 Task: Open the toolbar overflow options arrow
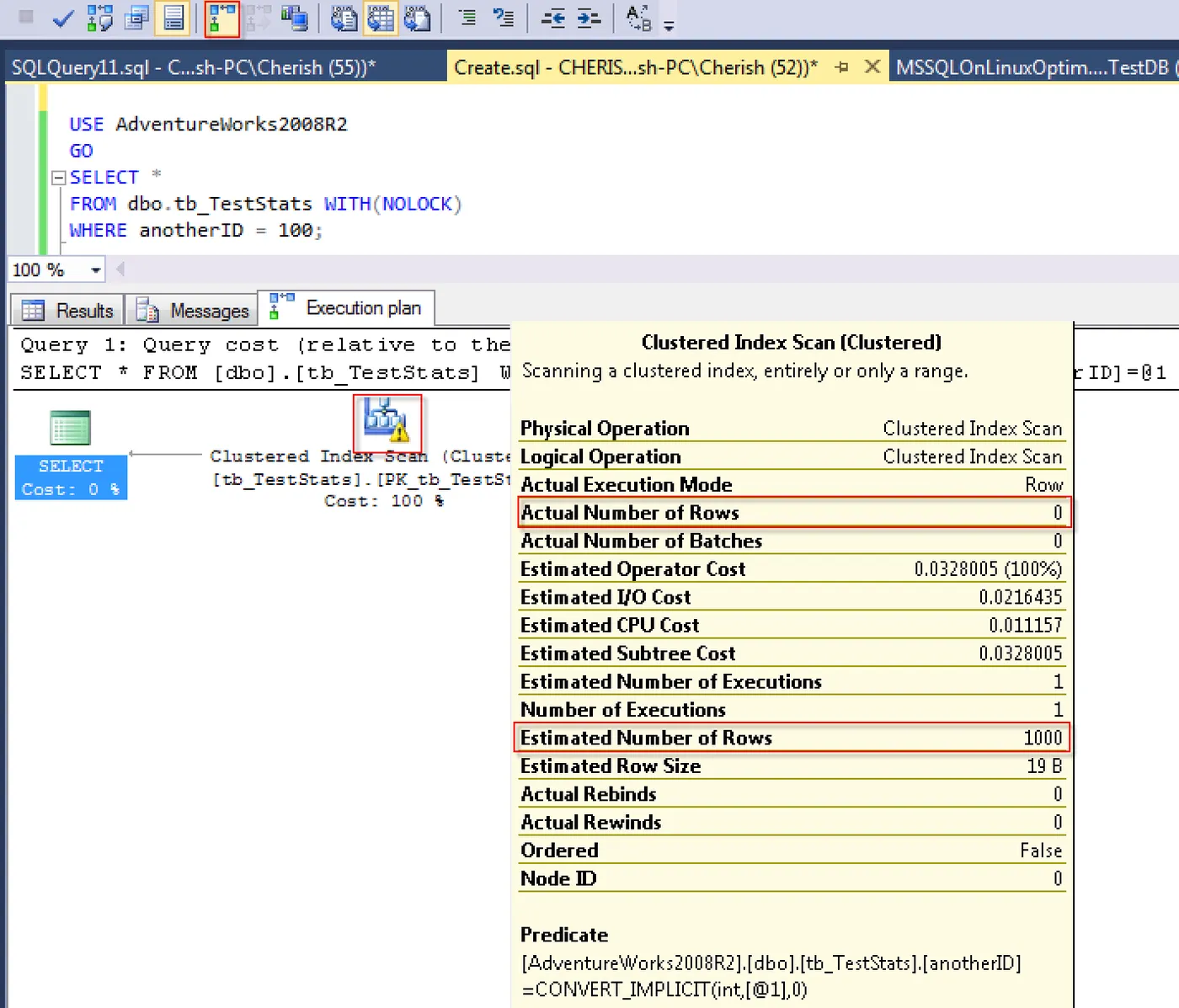669,26
